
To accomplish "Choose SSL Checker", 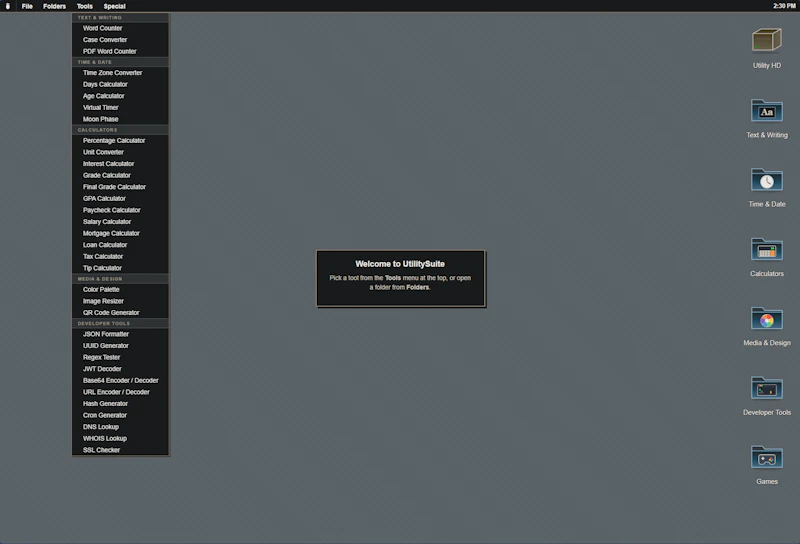I will [120, 450].
